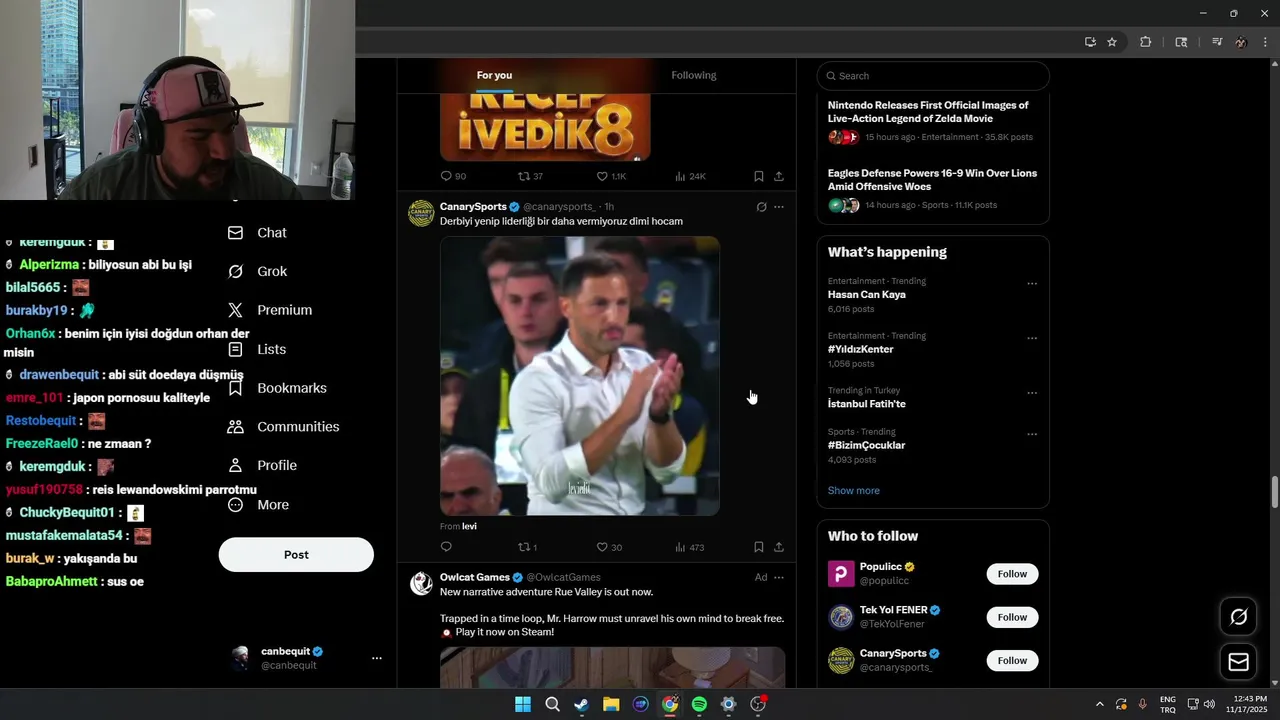
Task: Open the Chrome extensions puzzle icon
Action: pos(1146,42)
